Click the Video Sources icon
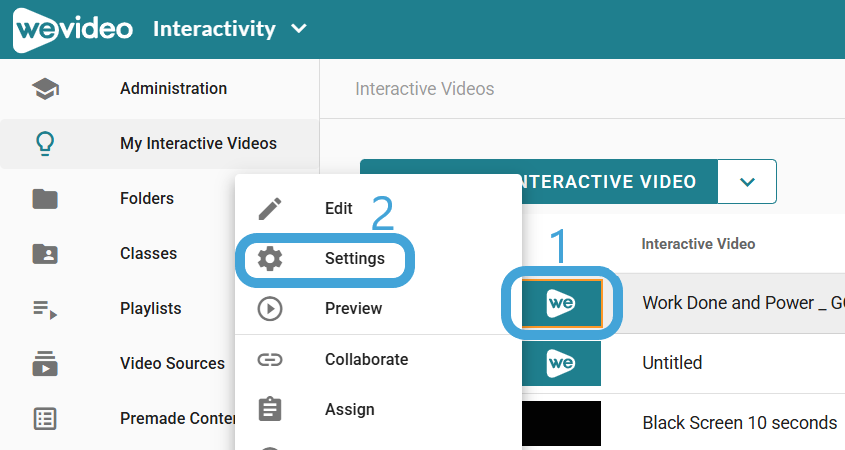The image size is (845, 450). [45, 364]
